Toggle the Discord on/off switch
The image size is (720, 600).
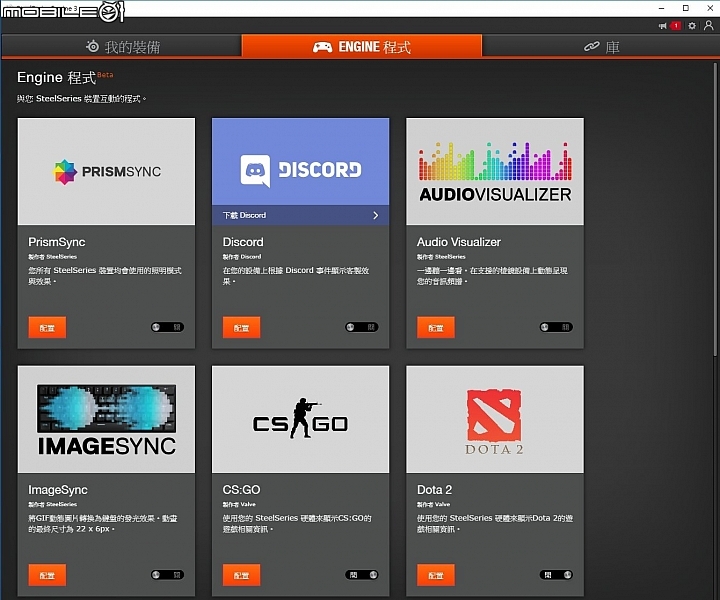362,327
